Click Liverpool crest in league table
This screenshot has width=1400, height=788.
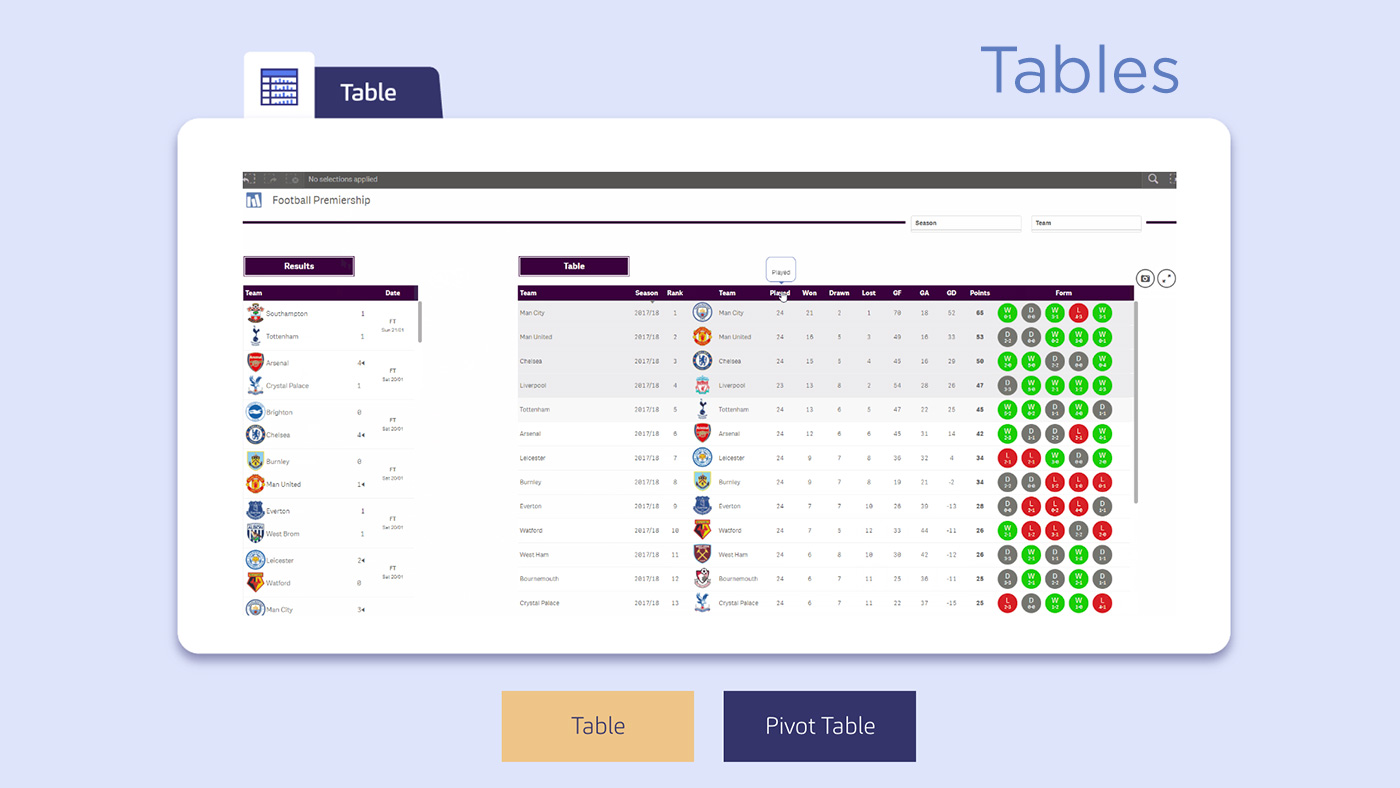pyautogui.click(x=702, y=385)
